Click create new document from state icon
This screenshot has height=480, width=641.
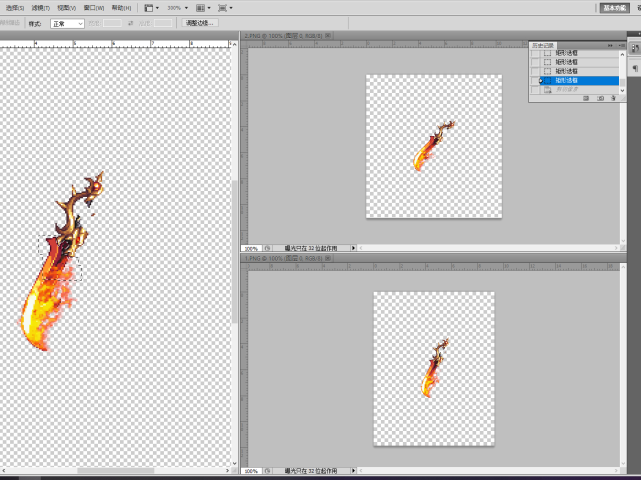point(586,98)
